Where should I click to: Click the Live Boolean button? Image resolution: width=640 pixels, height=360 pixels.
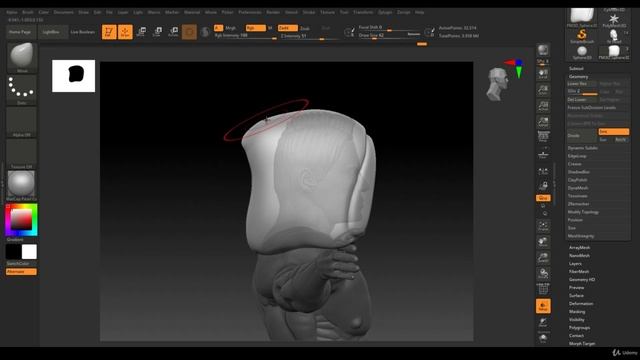[82, 32]
